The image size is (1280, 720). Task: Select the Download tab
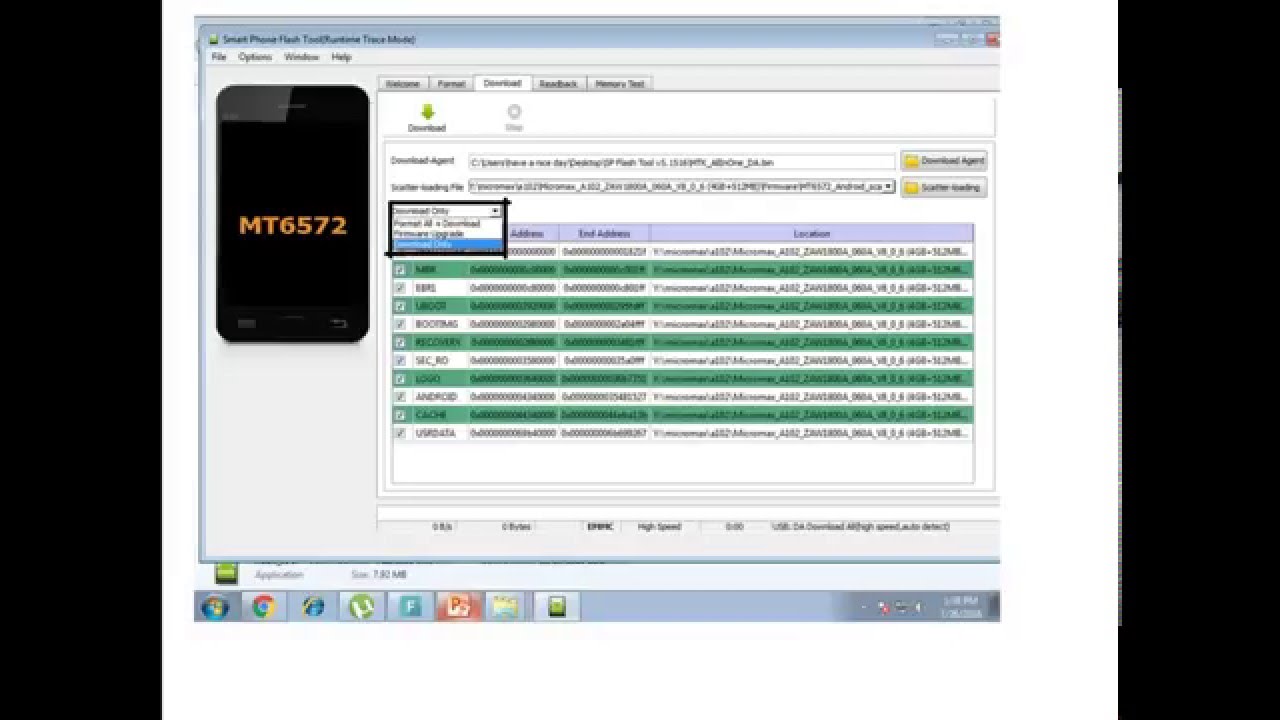[x=502, y=83]
